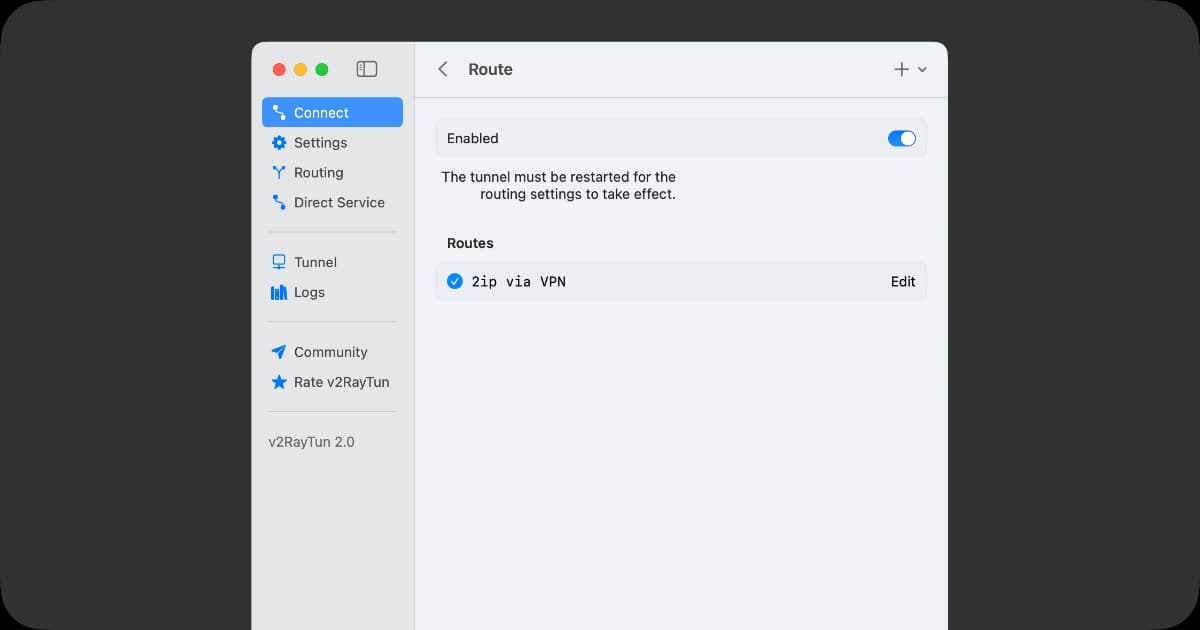Click the Routing fork icon
The width and height of the screenshot is (1200, 630).
[x=279, y=173]
